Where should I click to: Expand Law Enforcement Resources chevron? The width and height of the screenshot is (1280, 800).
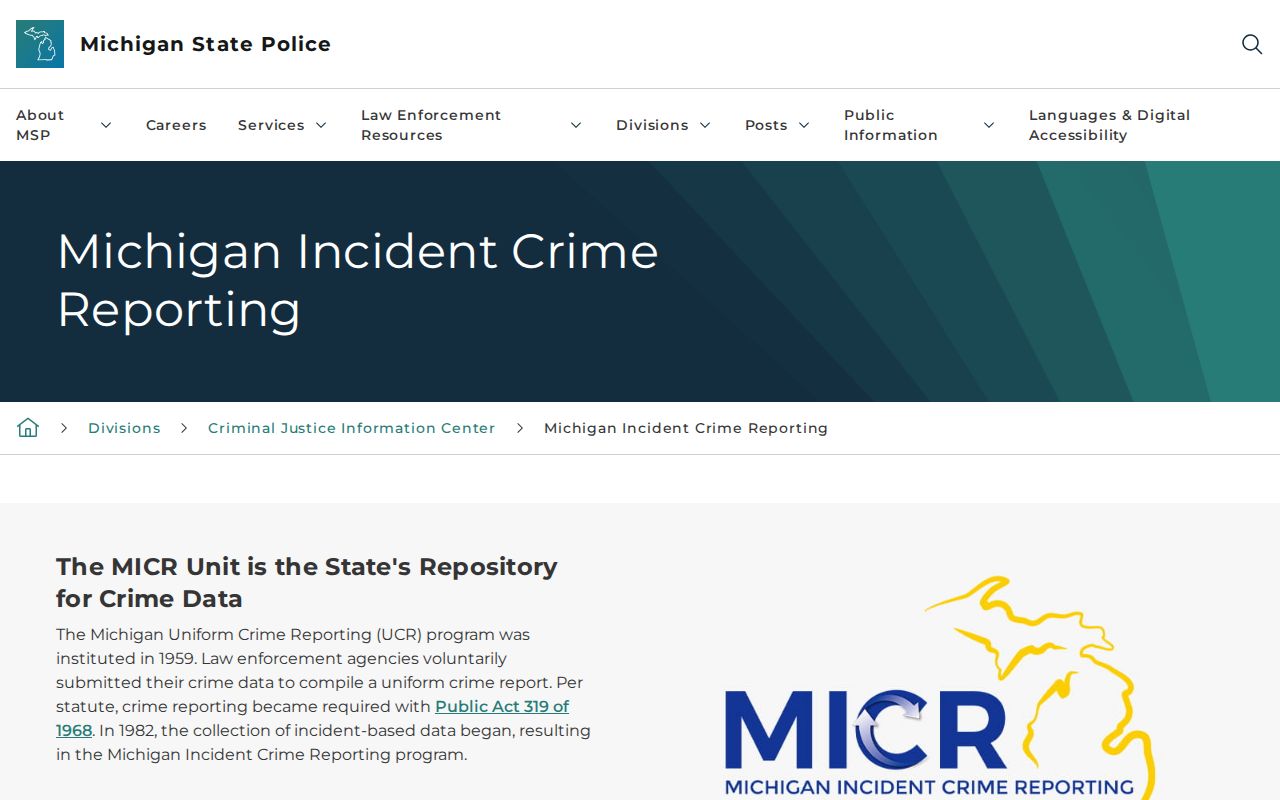coord(576,125)
